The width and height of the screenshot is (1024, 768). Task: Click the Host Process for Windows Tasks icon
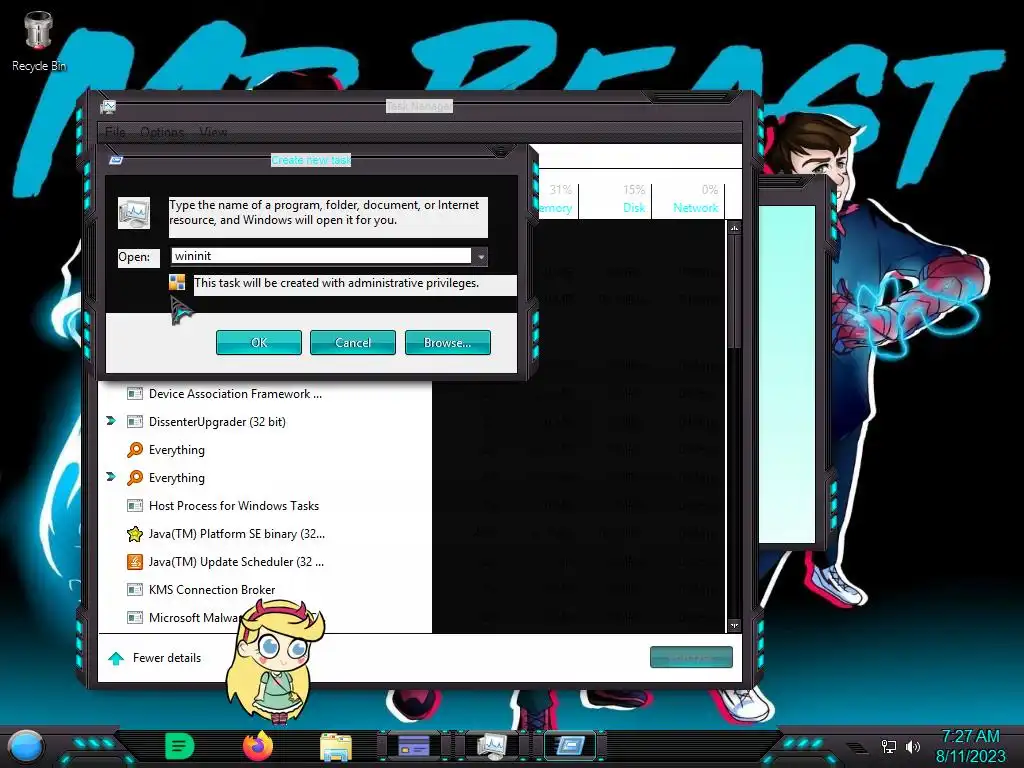(135, 505)
